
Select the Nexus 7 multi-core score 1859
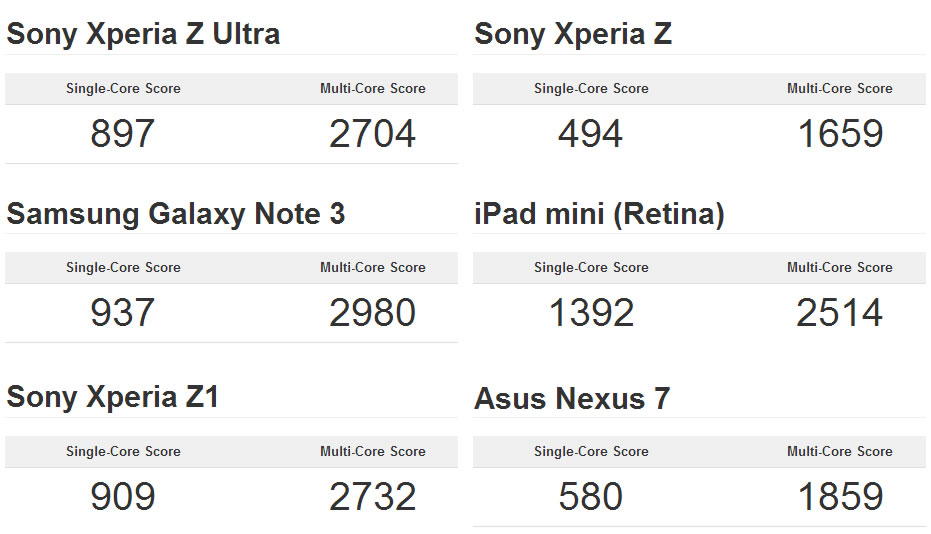(840, 497)
